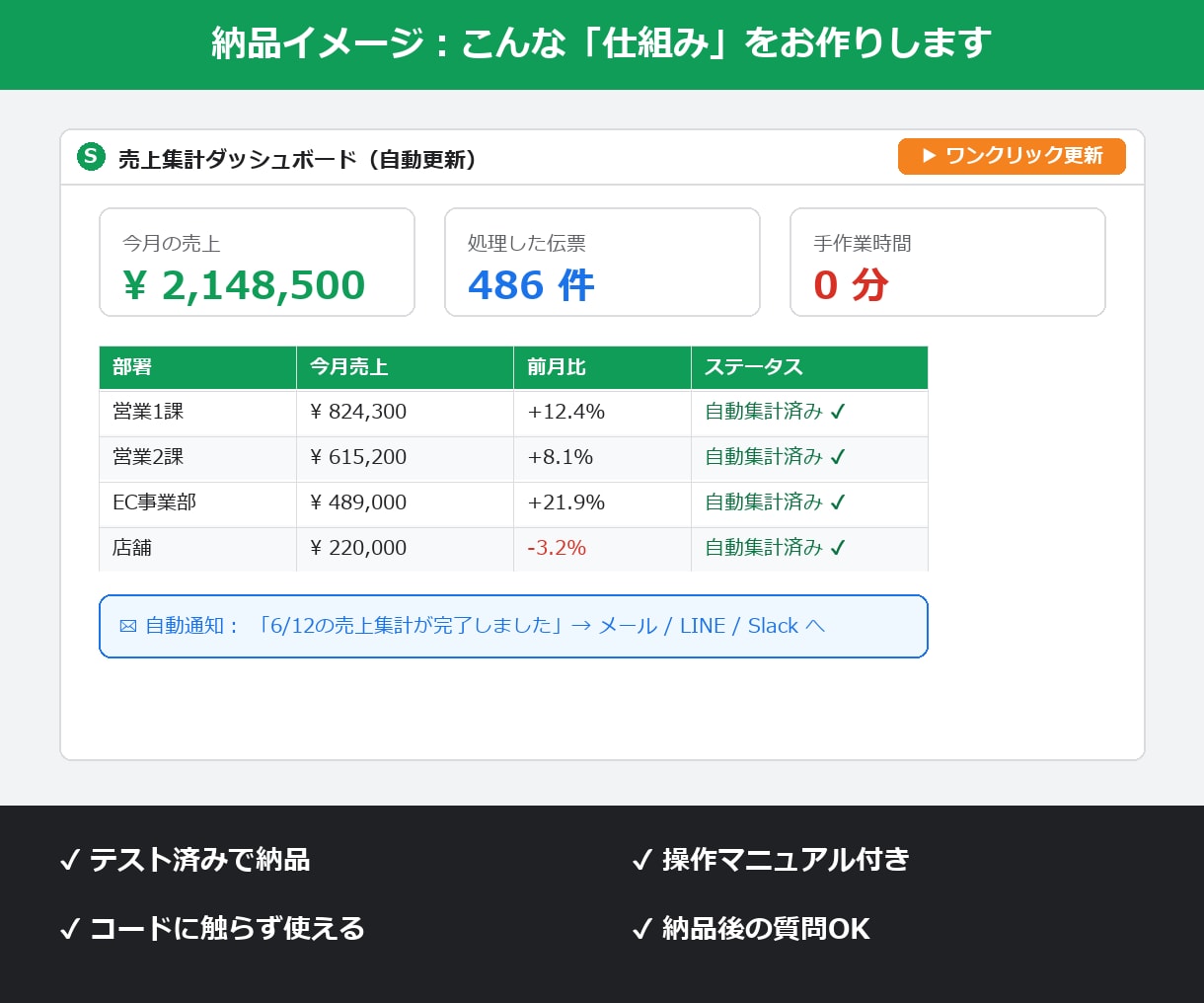Select the 手作業時間 summary card
This screenshot has width=1204, height=1003.
[947, 262]
